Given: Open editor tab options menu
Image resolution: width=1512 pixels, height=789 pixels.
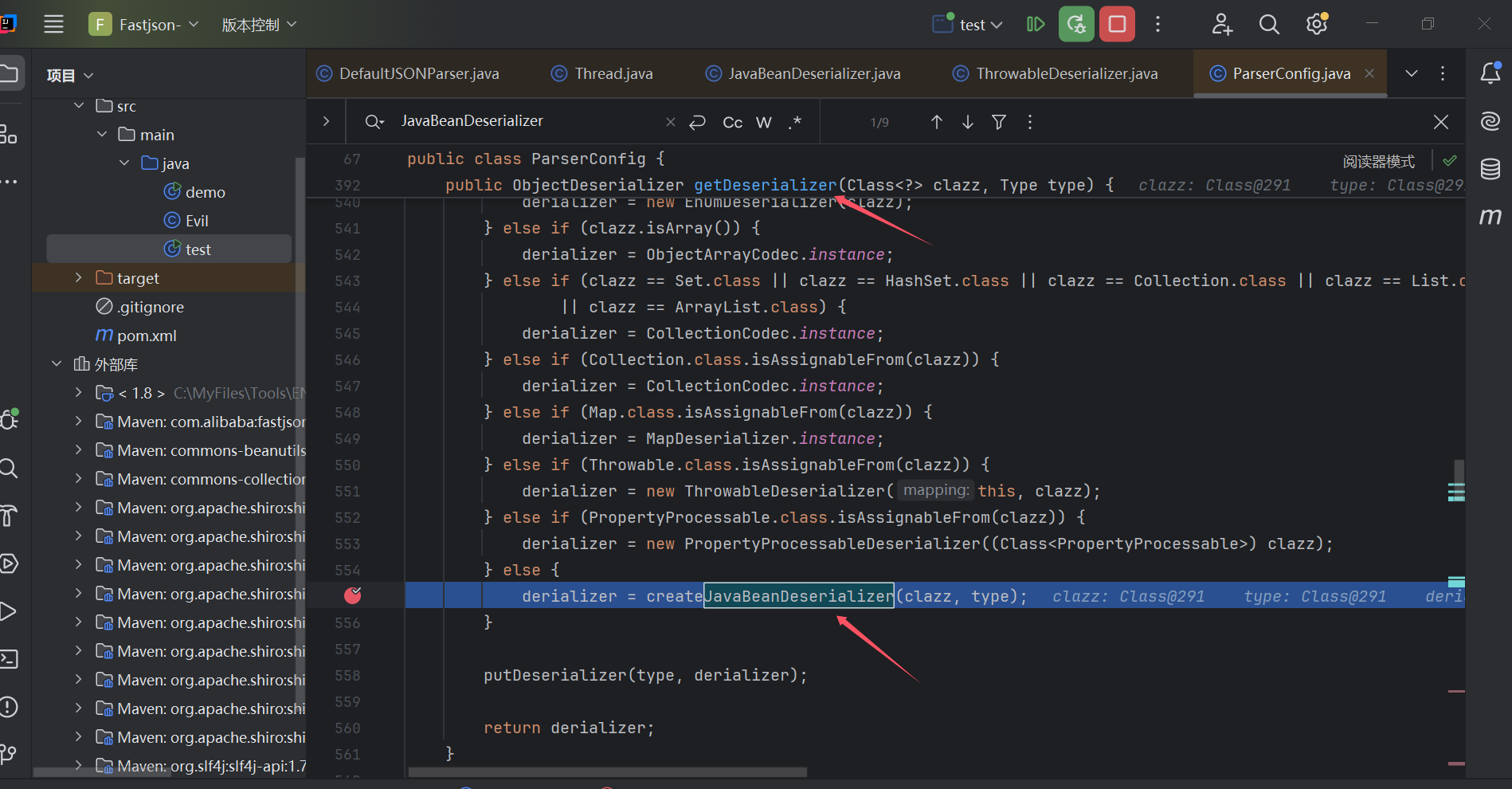Looking at the screenshot, I should [x=1443, y=73].
